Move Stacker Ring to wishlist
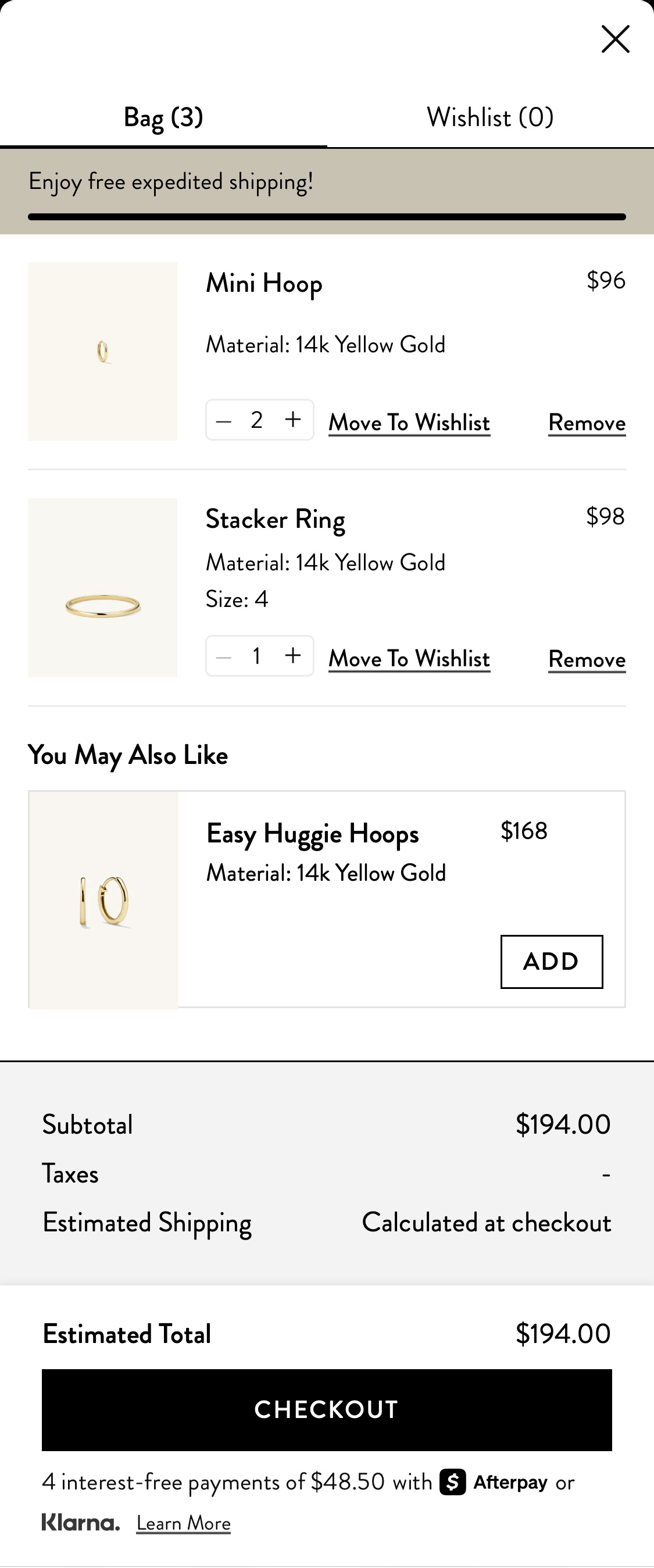This screenshot has height=1568, width=654. pos(409,659)
